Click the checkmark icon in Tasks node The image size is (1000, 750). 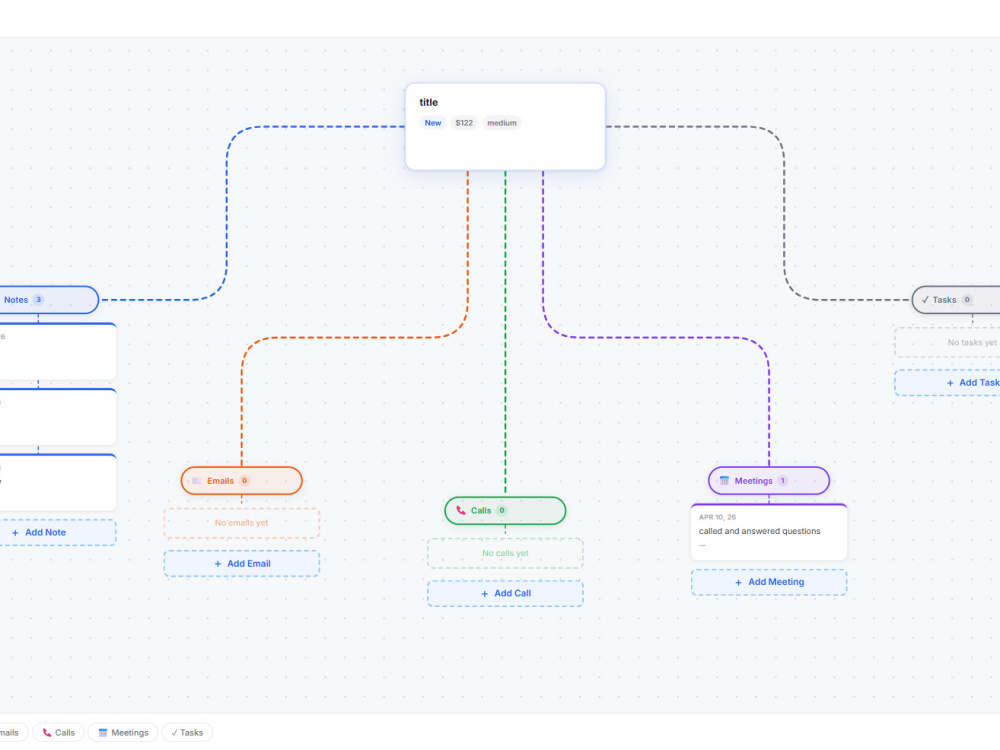(925, 300)
